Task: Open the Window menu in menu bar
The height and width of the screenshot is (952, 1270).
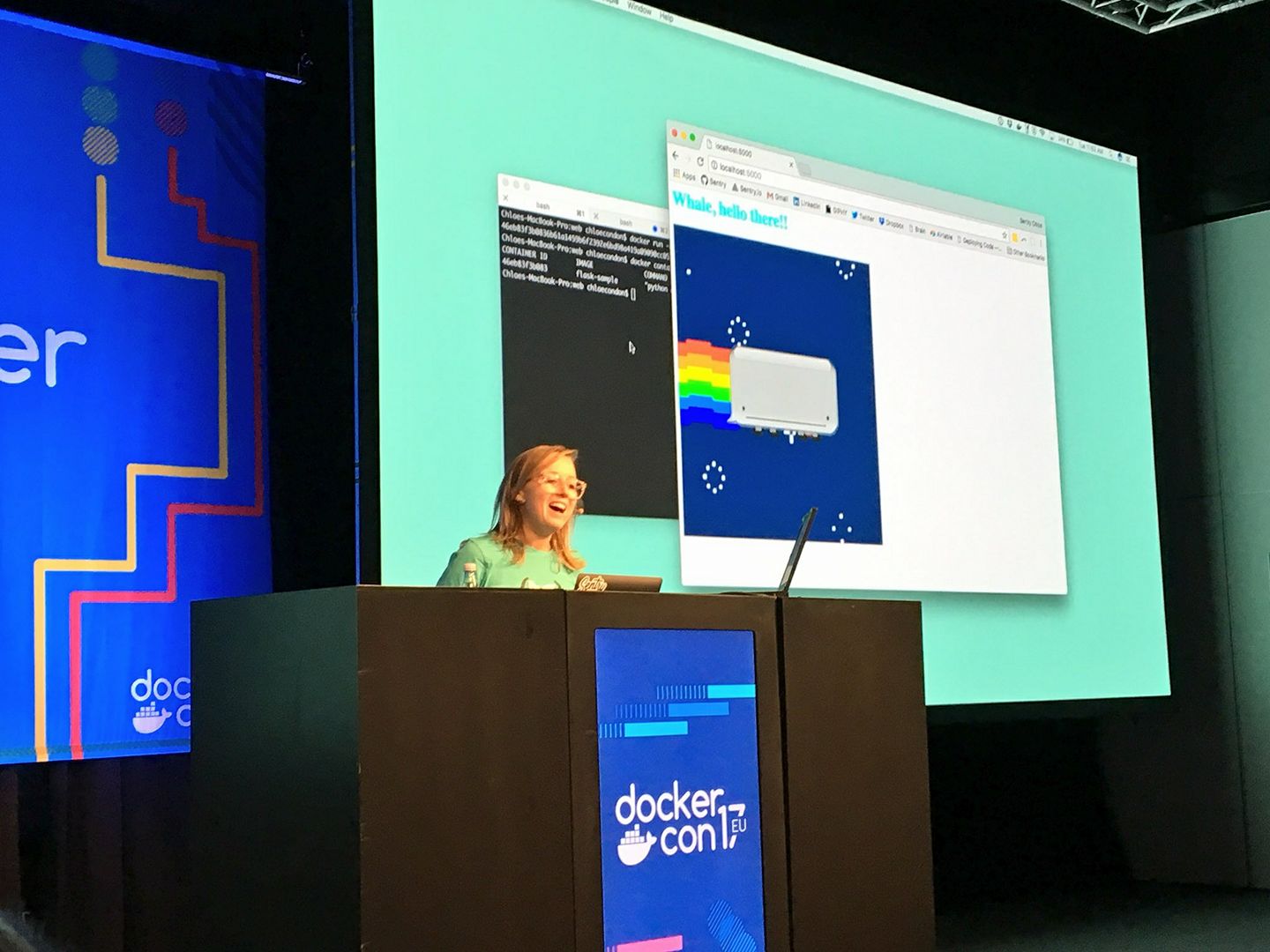Action: (639, 8)
